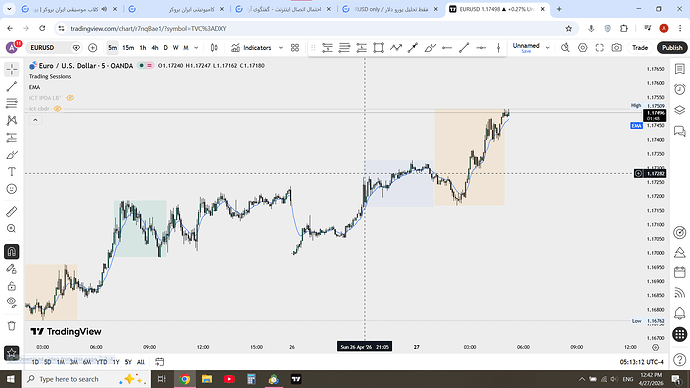This screenshot has height=388, width=690.
Task: Select the crosshair cursor tool
Action: point(12,70)
